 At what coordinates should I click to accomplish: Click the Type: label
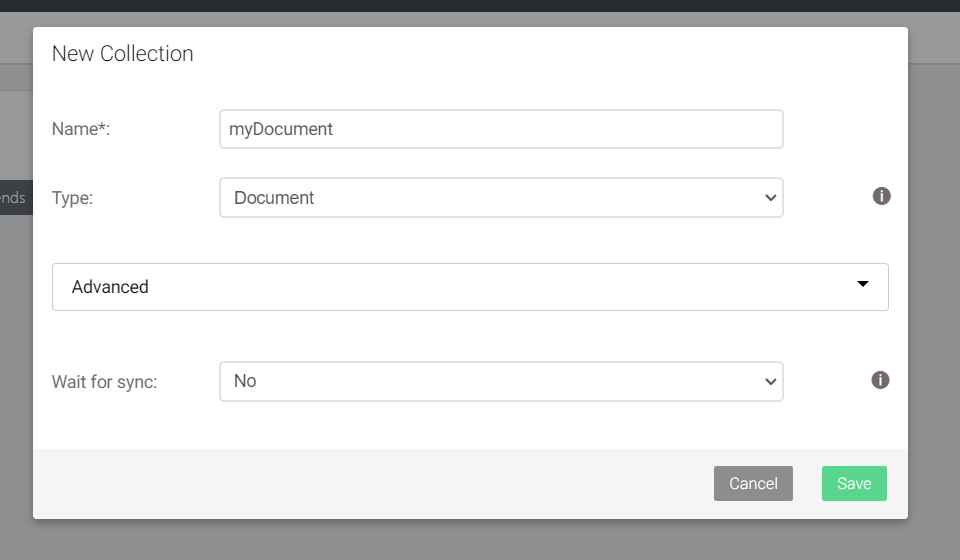72,198
